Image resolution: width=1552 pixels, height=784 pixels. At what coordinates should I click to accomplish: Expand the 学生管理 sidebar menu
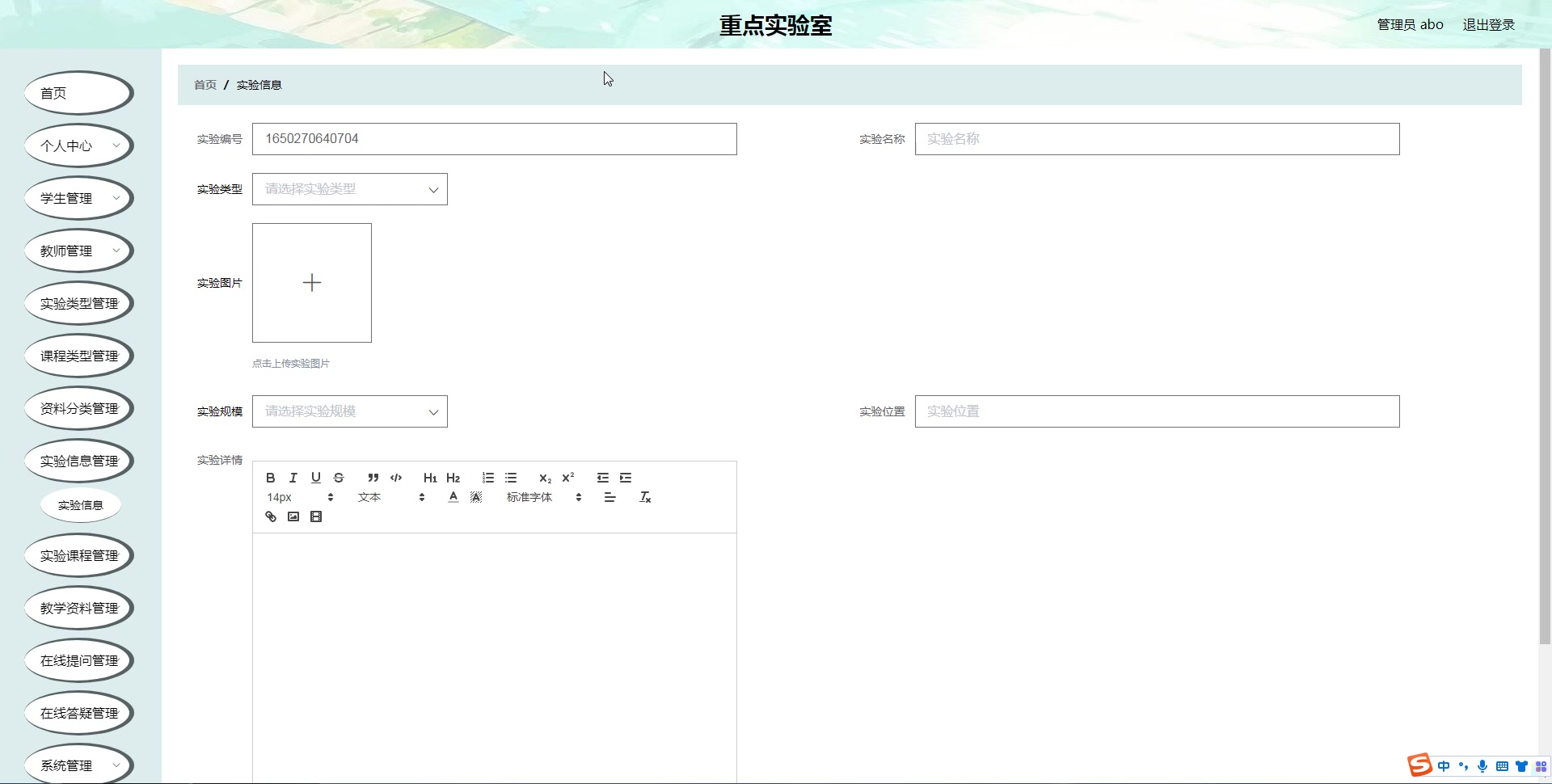[x=78, y=197]
